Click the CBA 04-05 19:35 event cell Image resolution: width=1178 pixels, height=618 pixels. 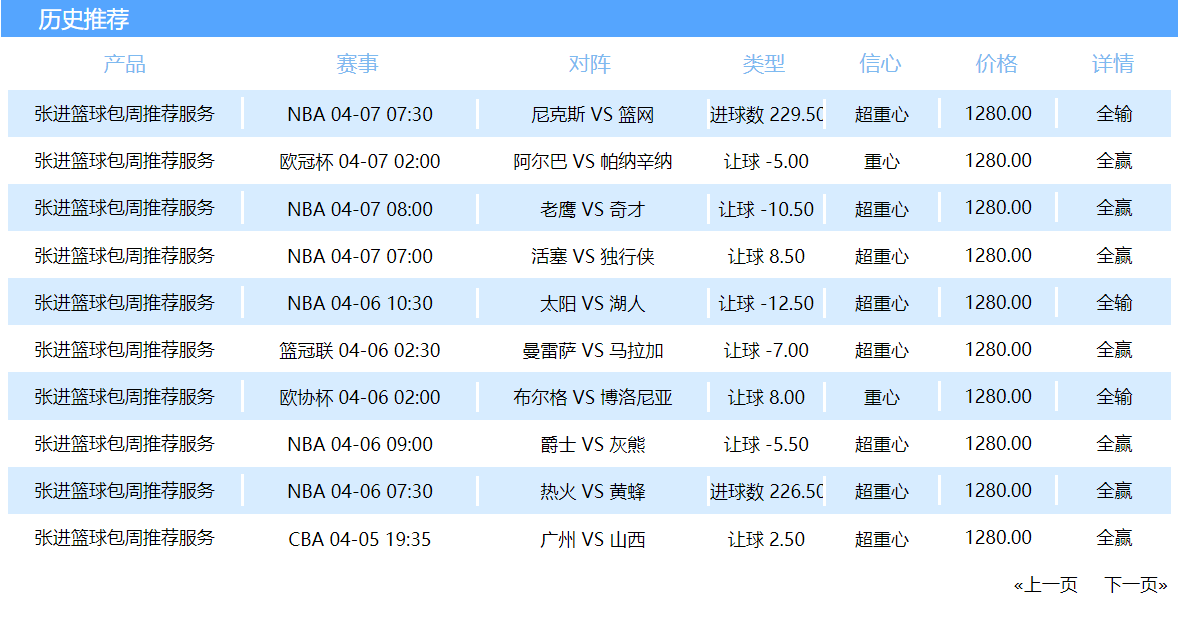360,539
